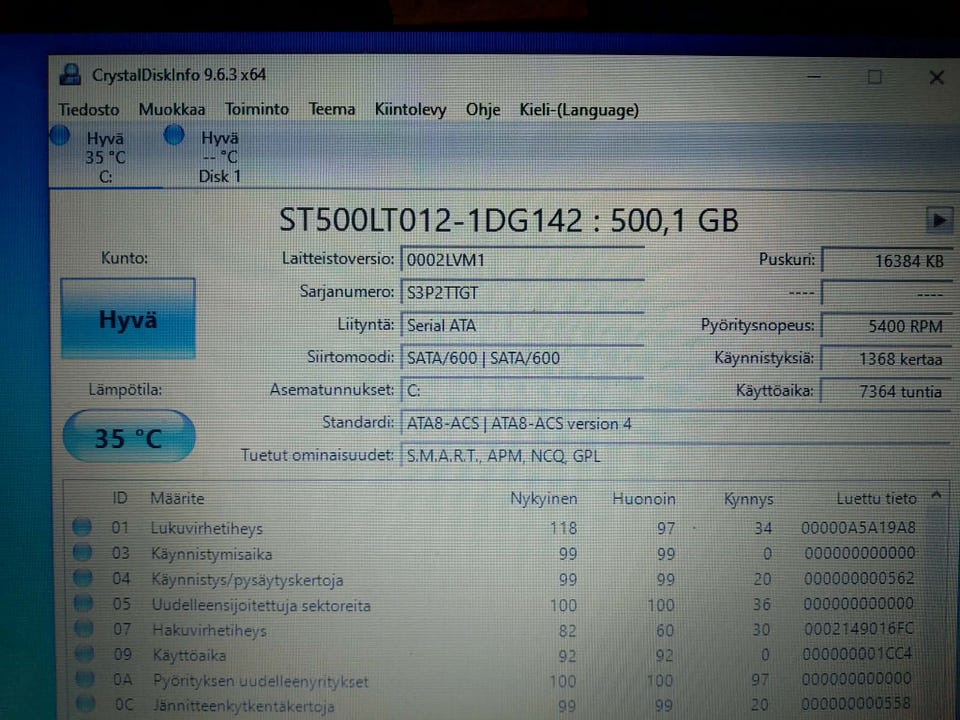Minimize the CrystalDiskInfo window
Image resolution: width=960 pixels, height=720 pixels.
point(814,77)
